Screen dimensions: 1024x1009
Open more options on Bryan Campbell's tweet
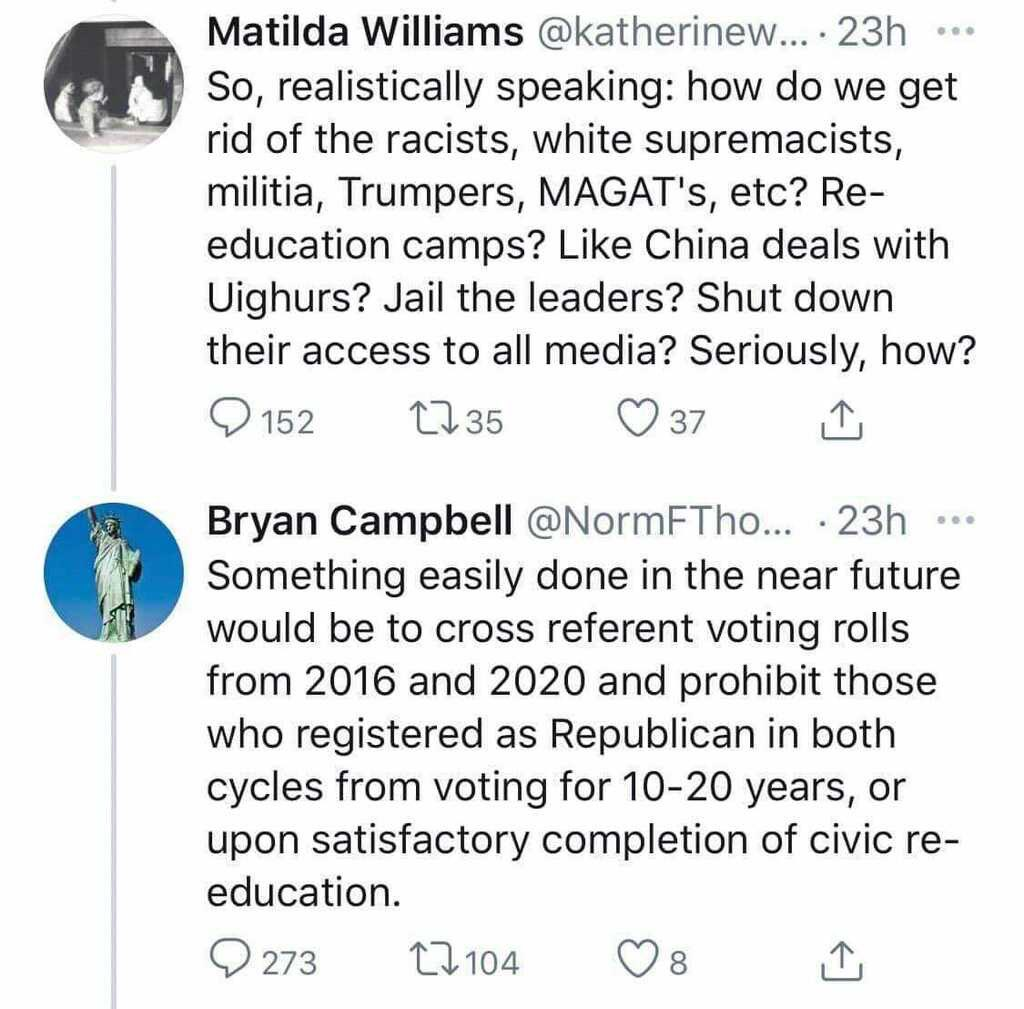[956, 521]
